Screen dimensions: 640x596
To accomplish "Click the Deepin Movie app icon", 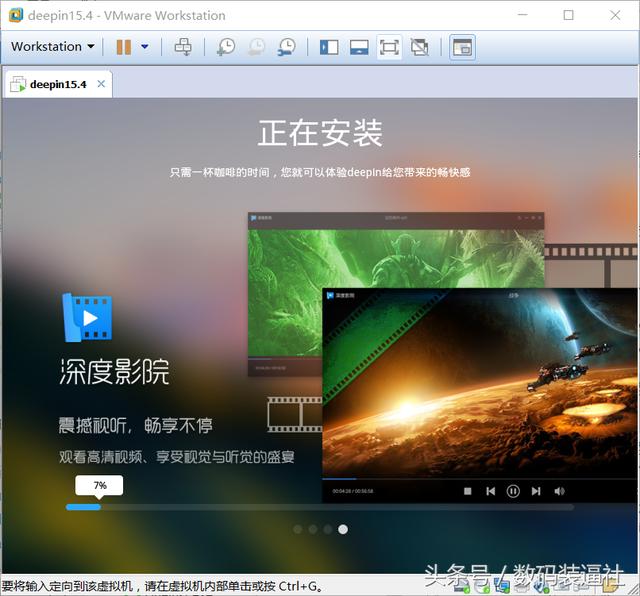I will point(87,317).
